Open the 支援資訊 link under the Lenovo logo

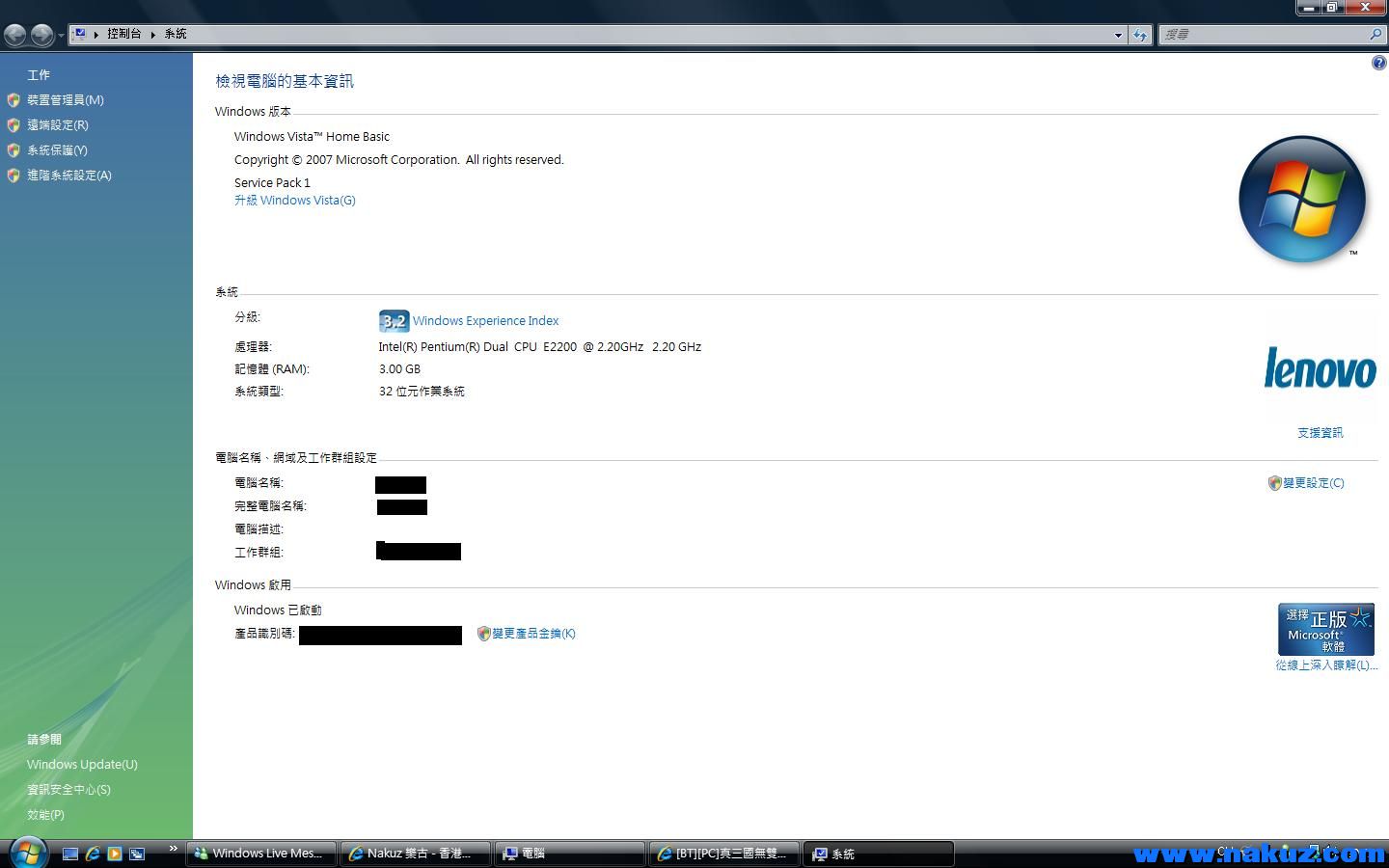pos(1320,432)
